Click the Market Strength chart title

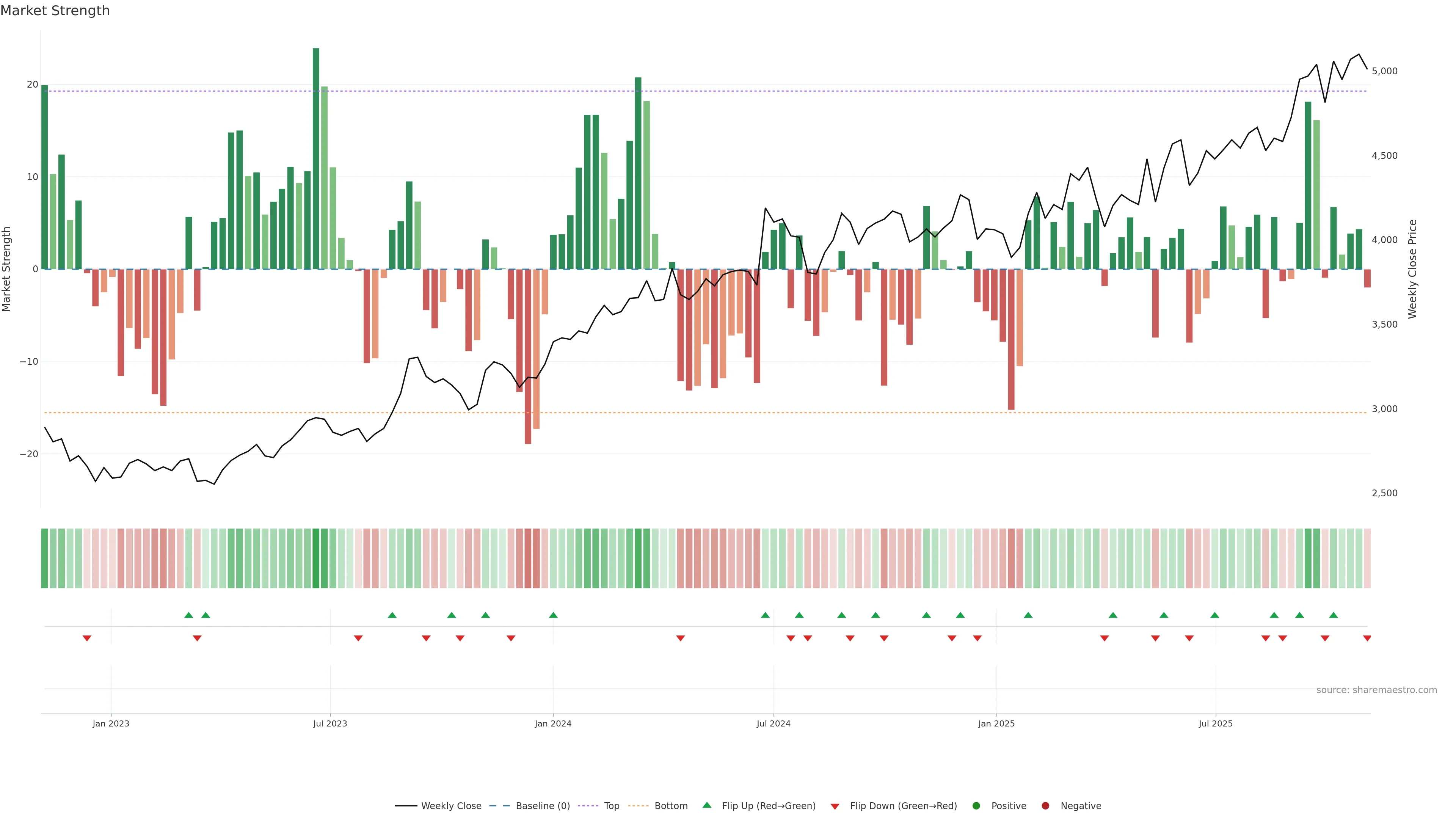pos(55,11)
